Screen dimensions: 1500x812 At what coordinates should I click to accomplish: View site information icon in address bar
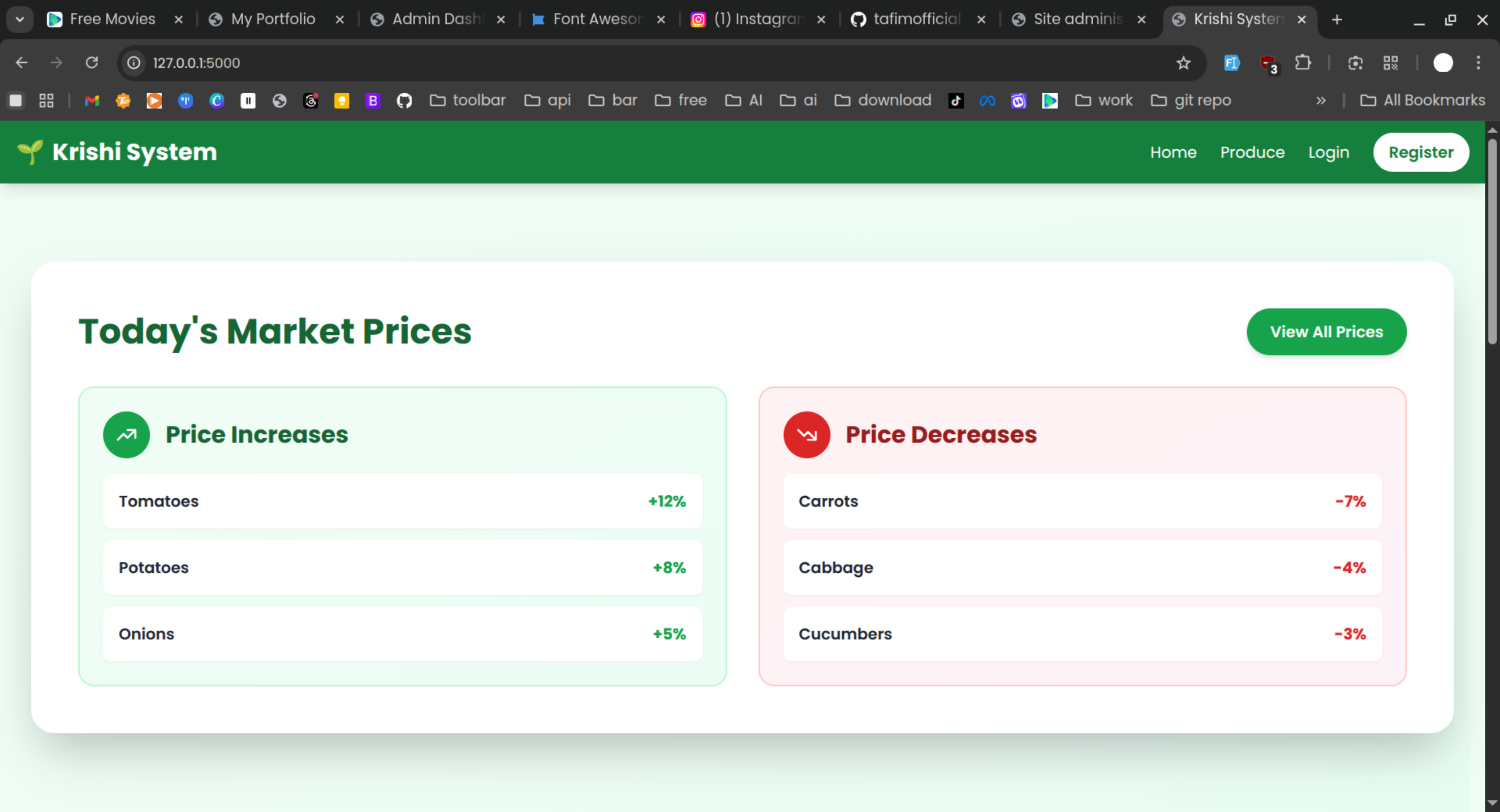134,63
